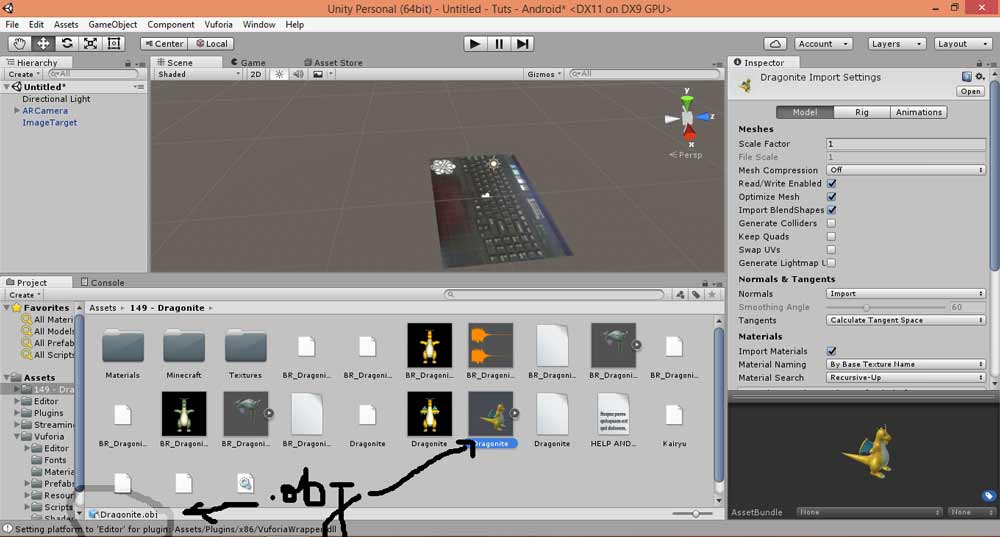Open Gizmos dropdown in Scene
The height and width of the screenshot is (537, 1000).
tap(544, 74)
